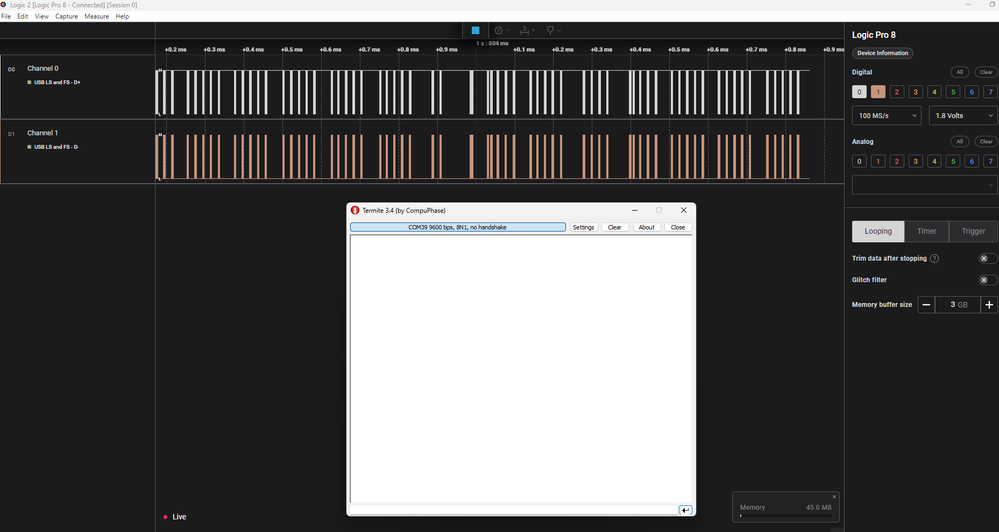
Task: Enable digital channel 5
Action: click(x=953, y=92)
